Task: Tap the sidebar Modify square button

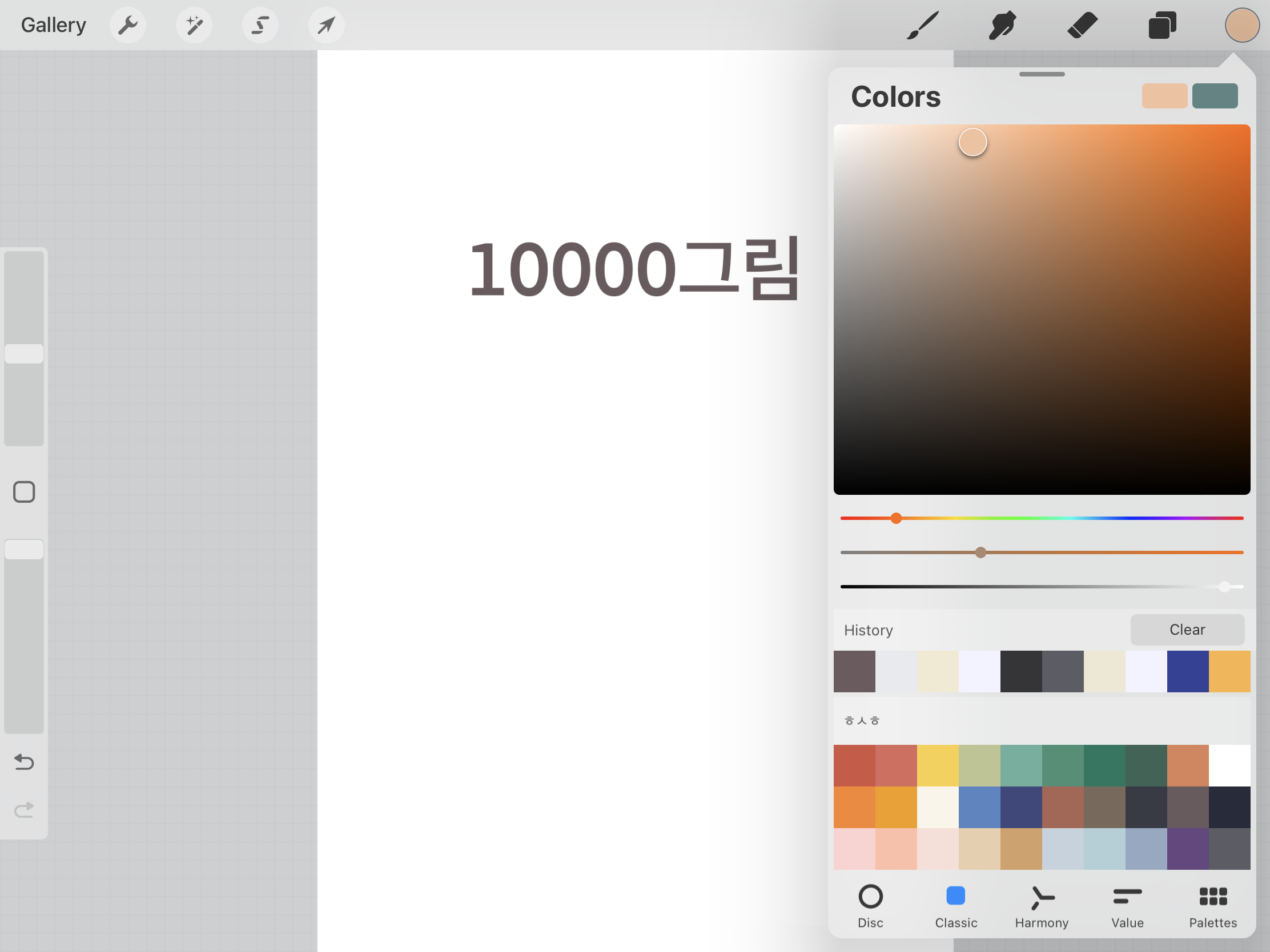Action: 24,492
